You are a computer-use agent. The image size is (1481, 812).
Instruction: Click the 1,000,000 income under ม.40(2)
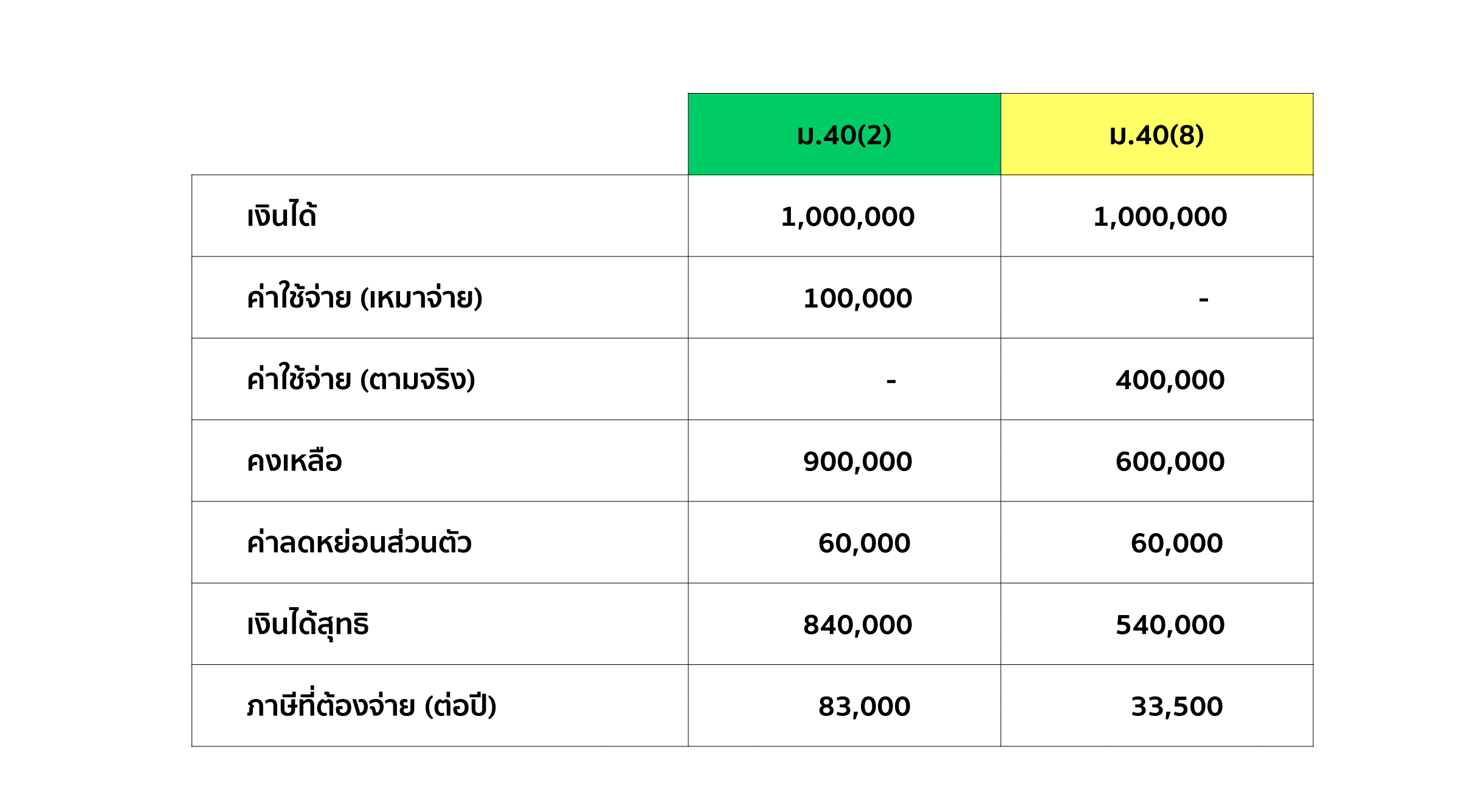(x=848, y=217)
